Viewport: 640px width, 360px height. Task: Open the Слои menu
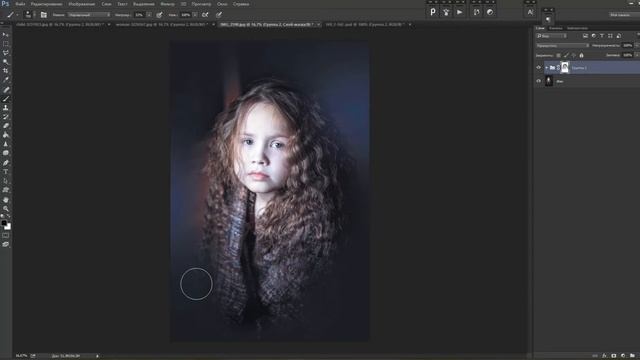(106, 4)
